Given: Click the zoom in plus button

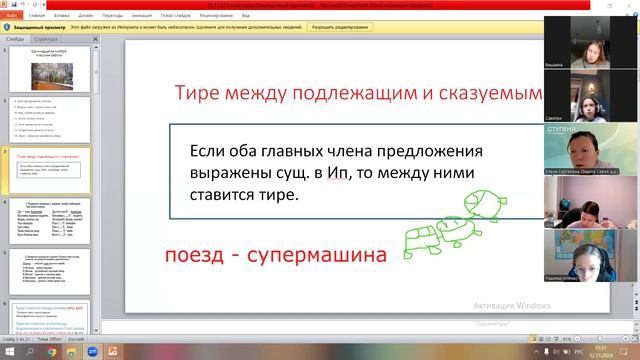Looking at the screenshot, I should point(626,339).
